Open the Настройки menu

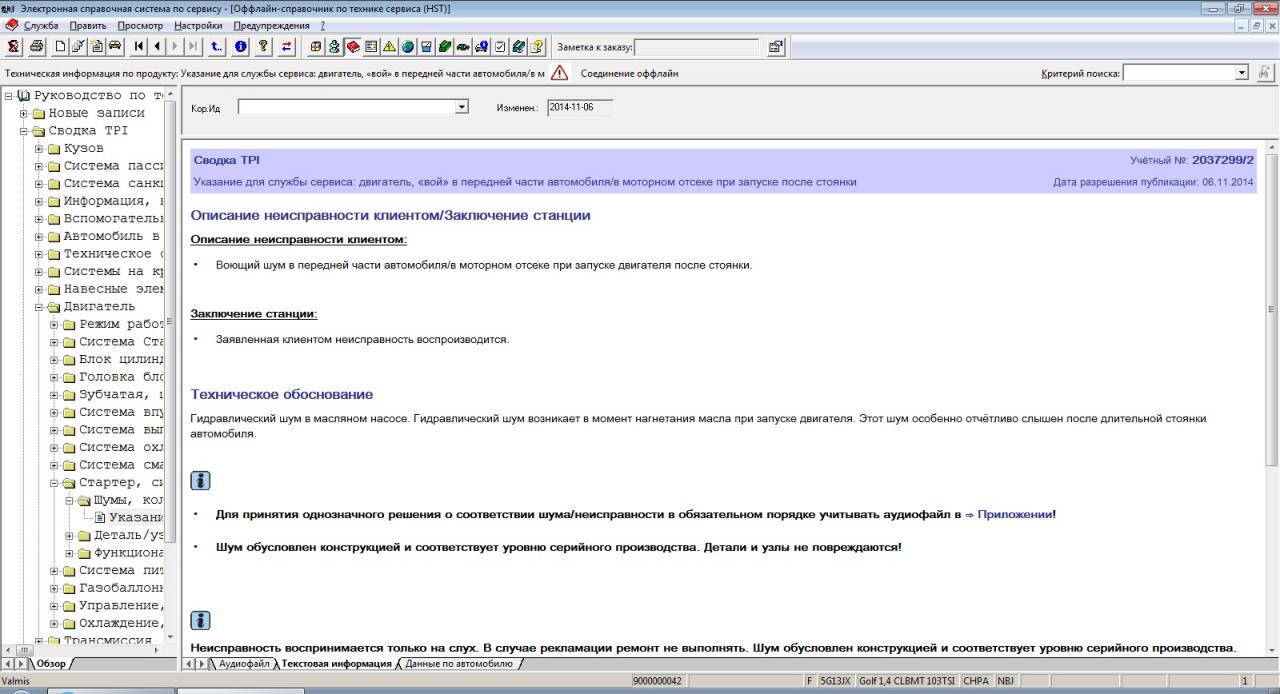(x=198, y=25)
